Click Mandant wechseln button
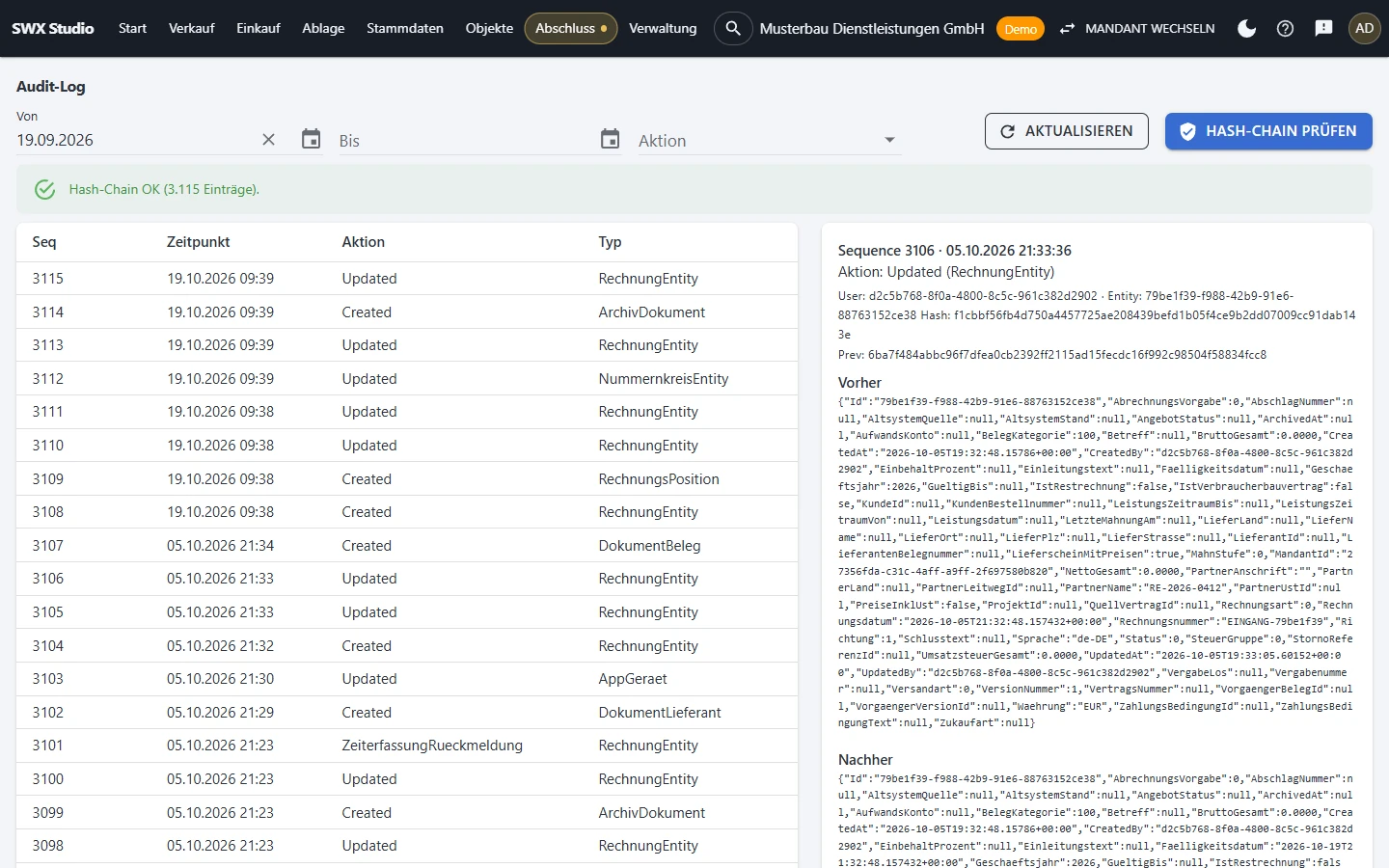Image resolution: width=1389 pixels, height=868 pixels. (1136, 28)
